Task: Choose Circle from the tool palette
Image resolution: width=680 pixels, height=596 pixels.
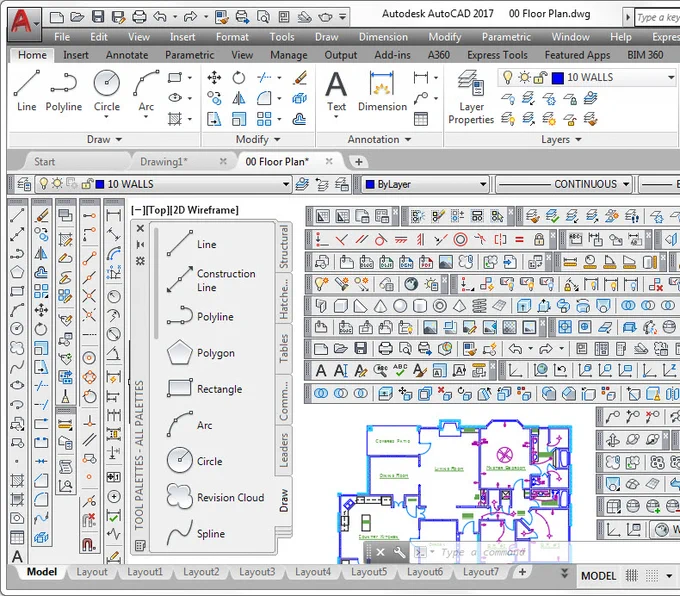Action: coord(195,461)
